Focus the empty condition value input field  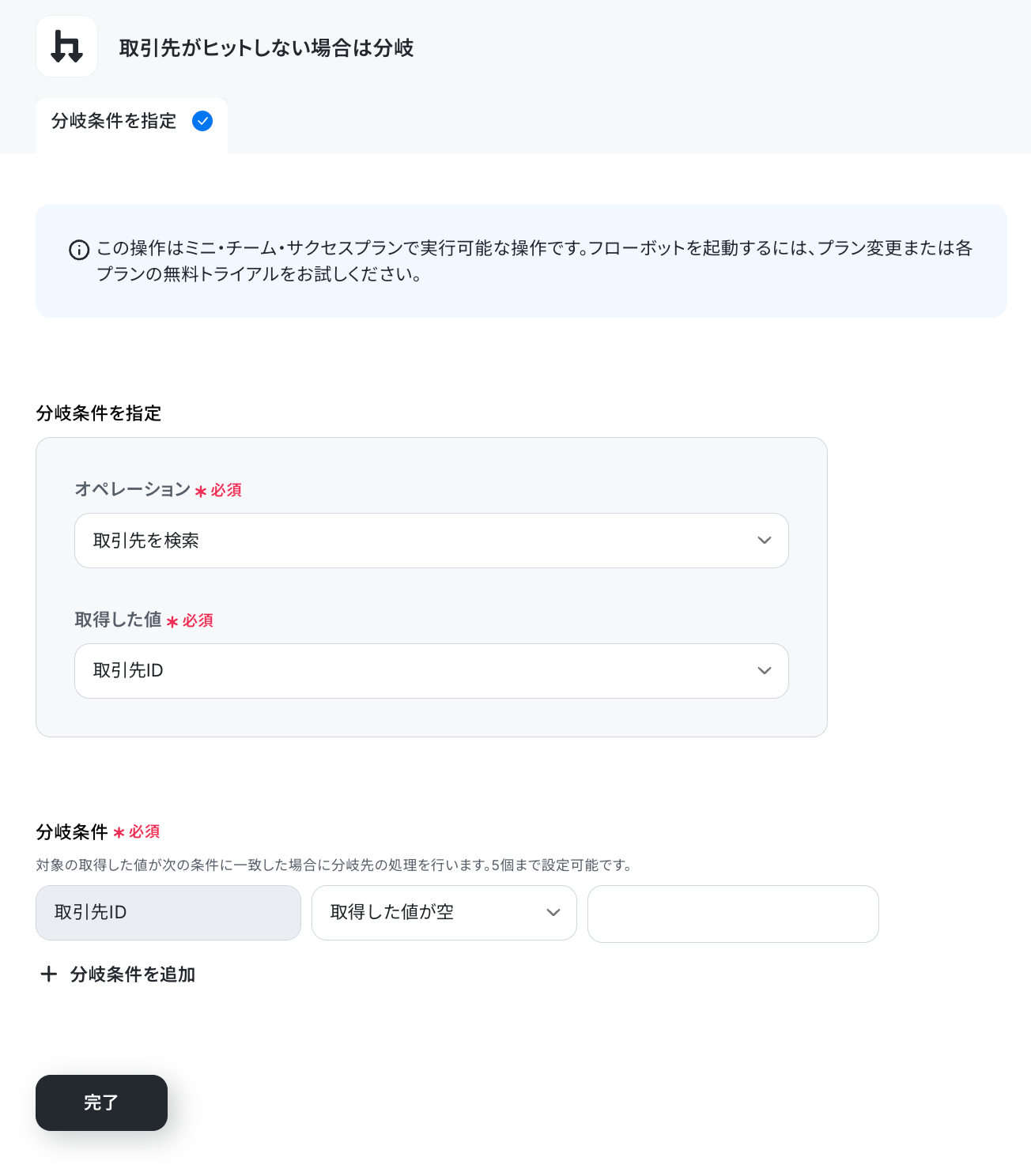[x=733, y=914]
